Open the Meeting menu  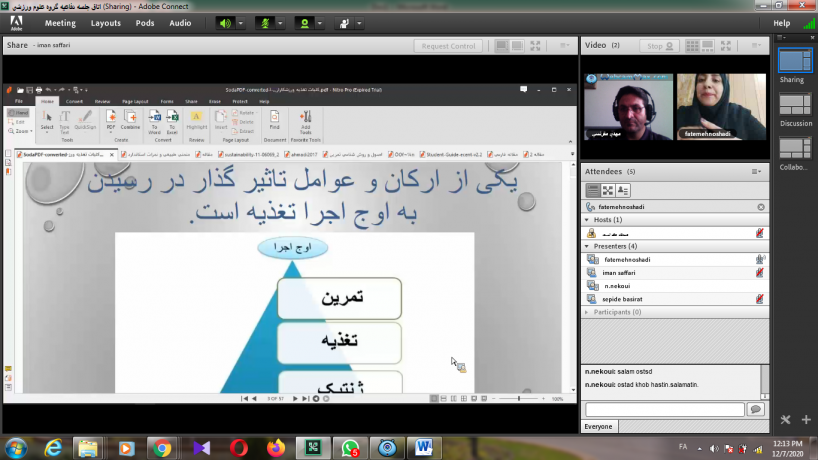(x=60, y=23)
